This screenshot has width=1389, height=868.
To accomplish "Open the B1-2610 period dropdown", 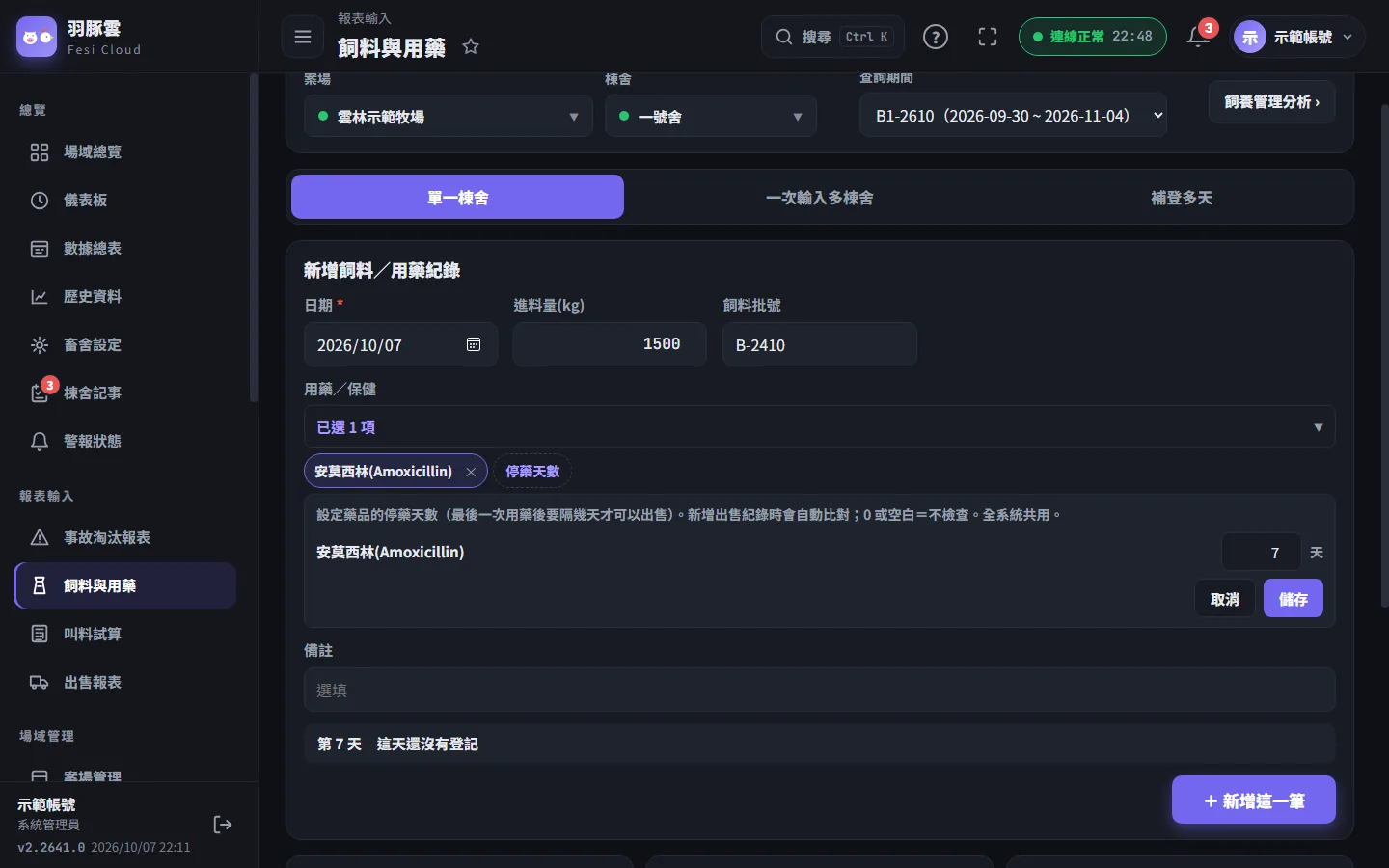I will click(1013, 116).
